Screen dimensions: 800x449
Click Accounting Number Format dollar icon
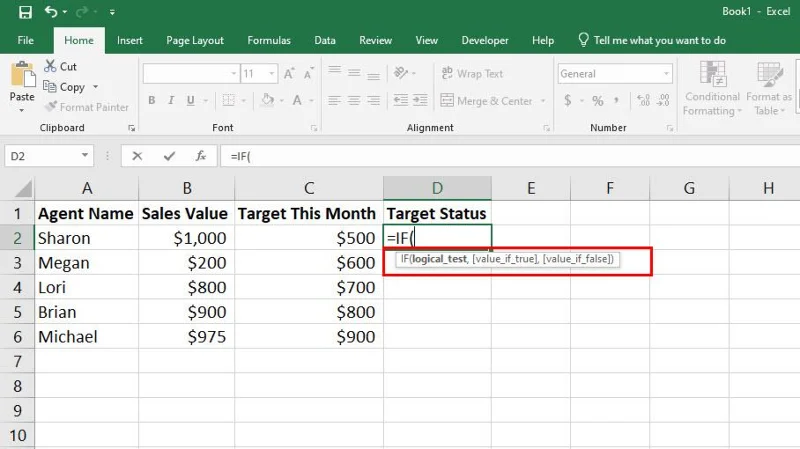click(x=567, y=101)
